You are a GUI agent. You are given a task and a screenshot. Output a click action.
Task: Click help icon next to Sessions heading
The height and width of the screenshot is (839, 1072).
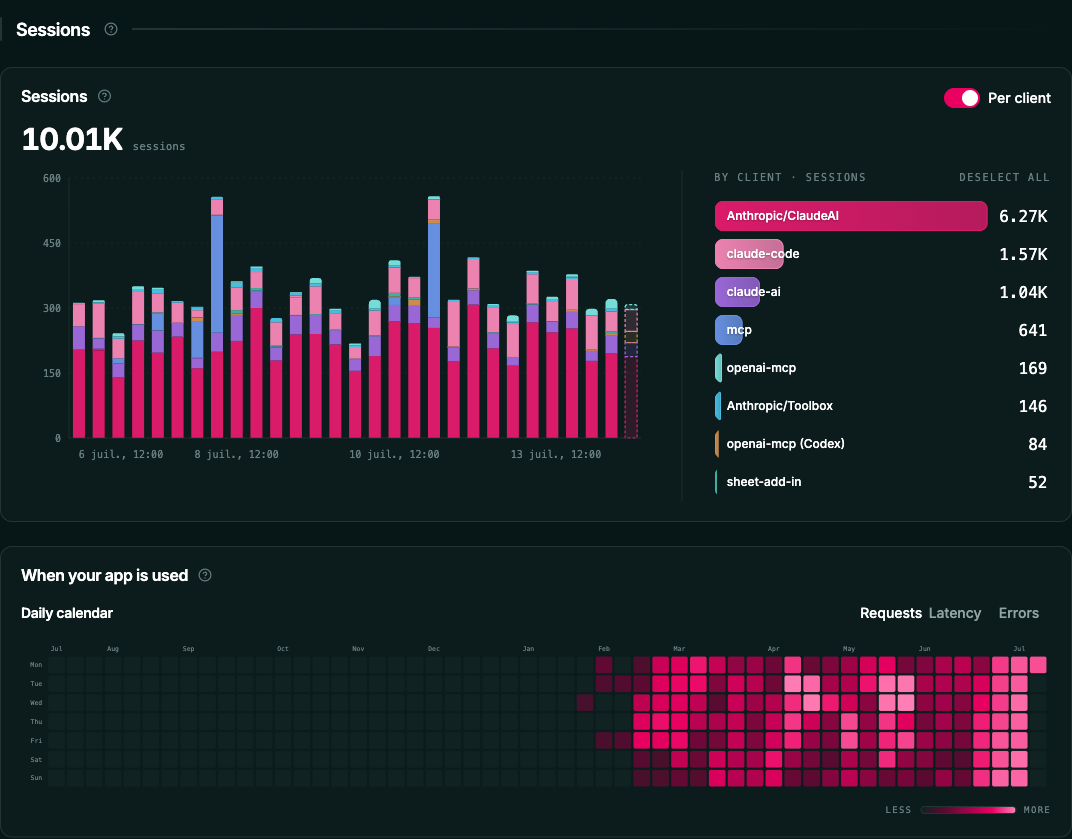tap(111, 29)
